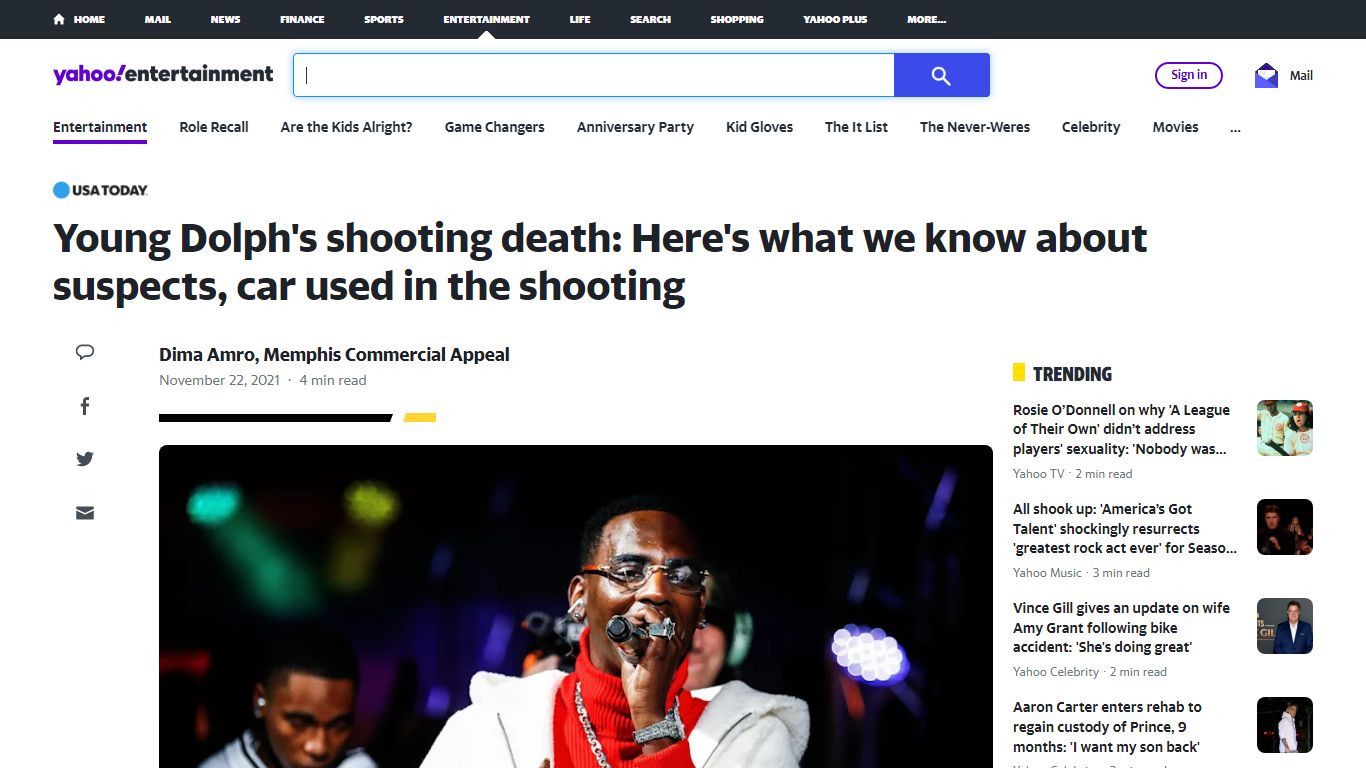Open YAHOO PLUS in the top bar
The width and height of the screenshot is (1366, 768).
(835, 19)
